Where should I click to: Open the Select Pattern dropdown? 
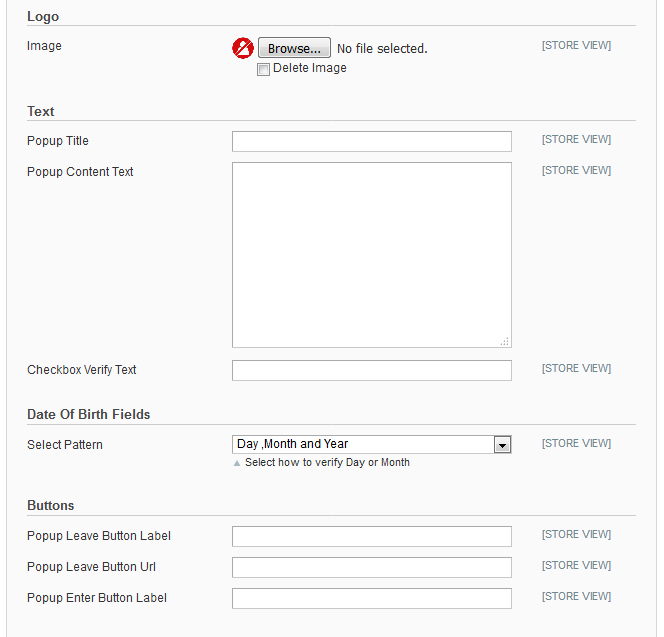click(363, 445)
